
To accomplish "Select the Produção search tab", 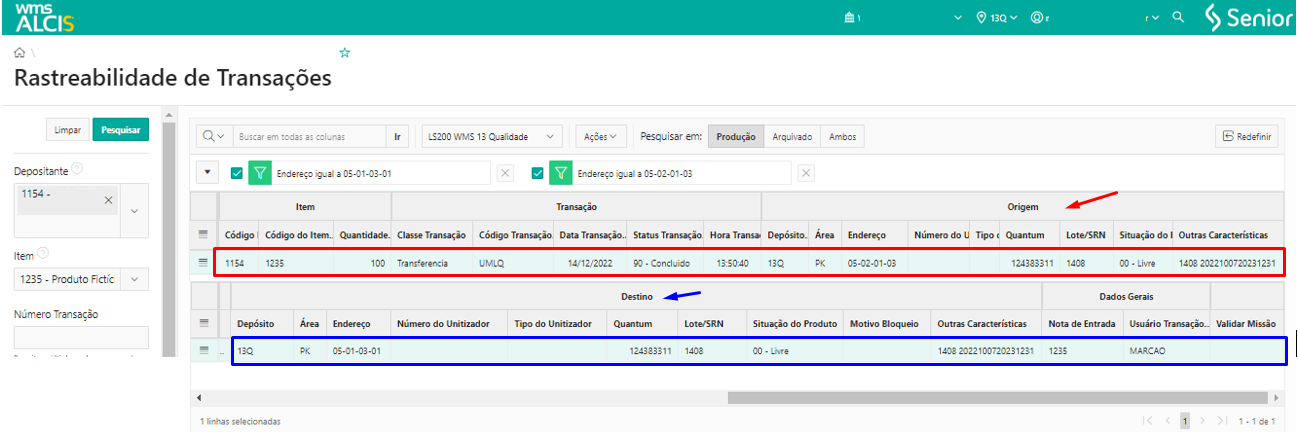I will point(735,136).
